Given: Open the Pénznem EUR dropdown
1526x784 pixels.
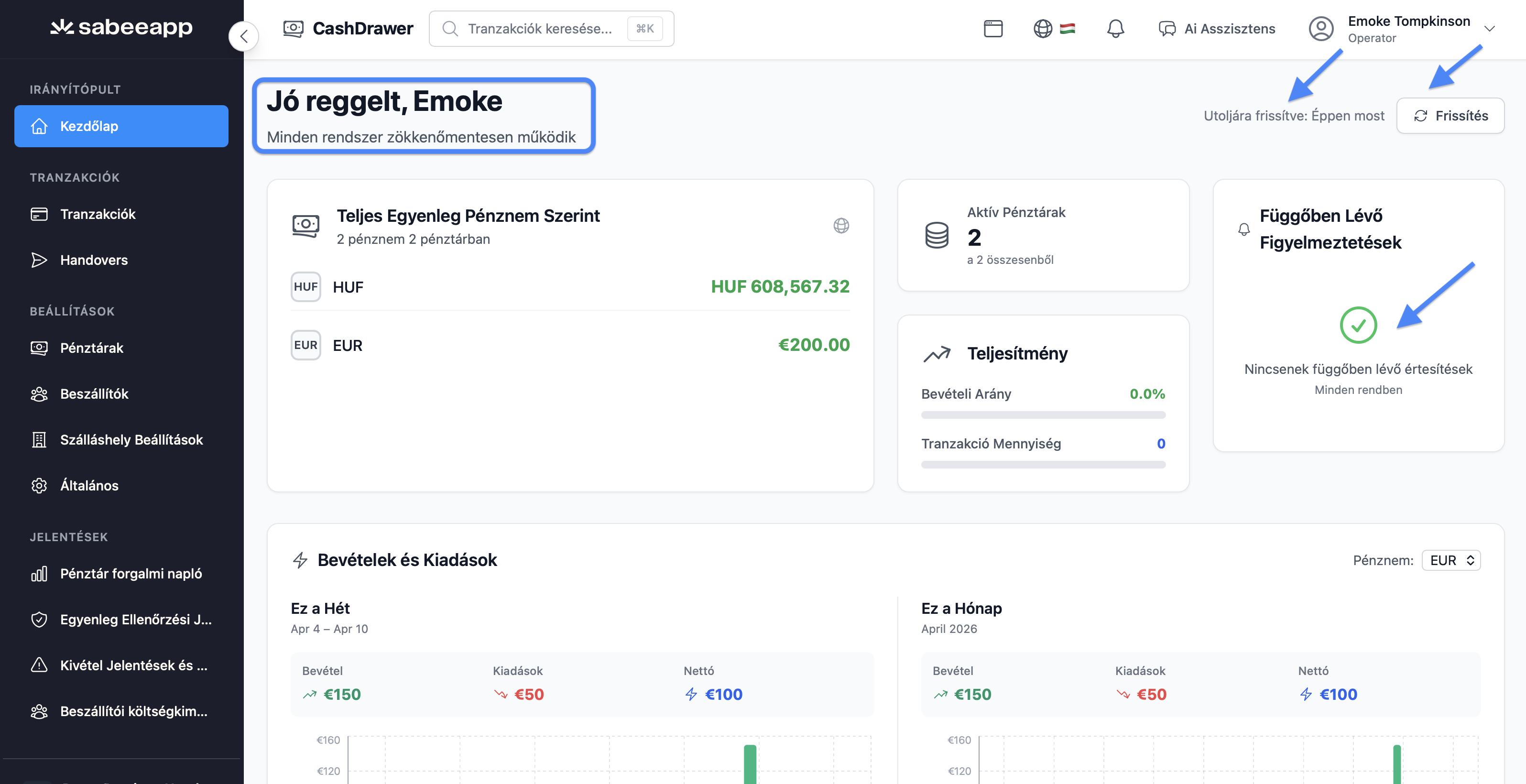Looking at the screenshot, I should point(1451,560).
